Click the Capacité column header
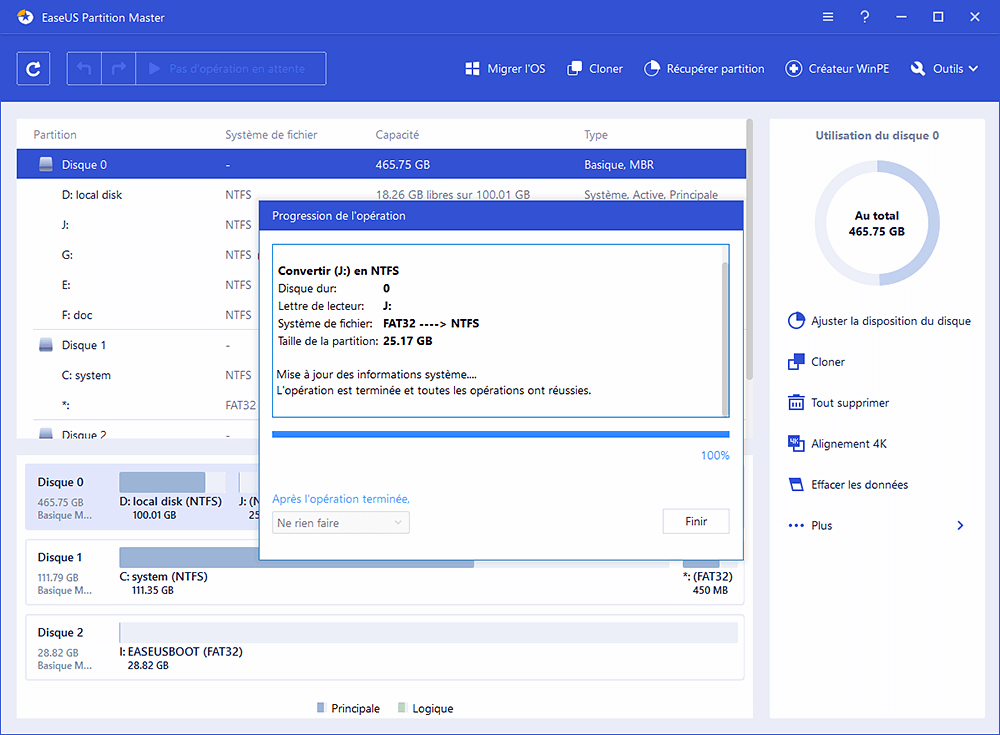1000x735 pixels. (x=397, y=135)
